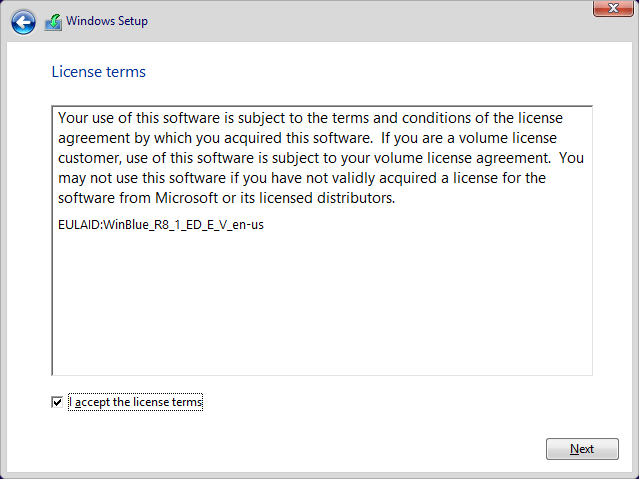Close the Windows Setup window
Viewport: 639px width, 479px height.
[613, 8]
